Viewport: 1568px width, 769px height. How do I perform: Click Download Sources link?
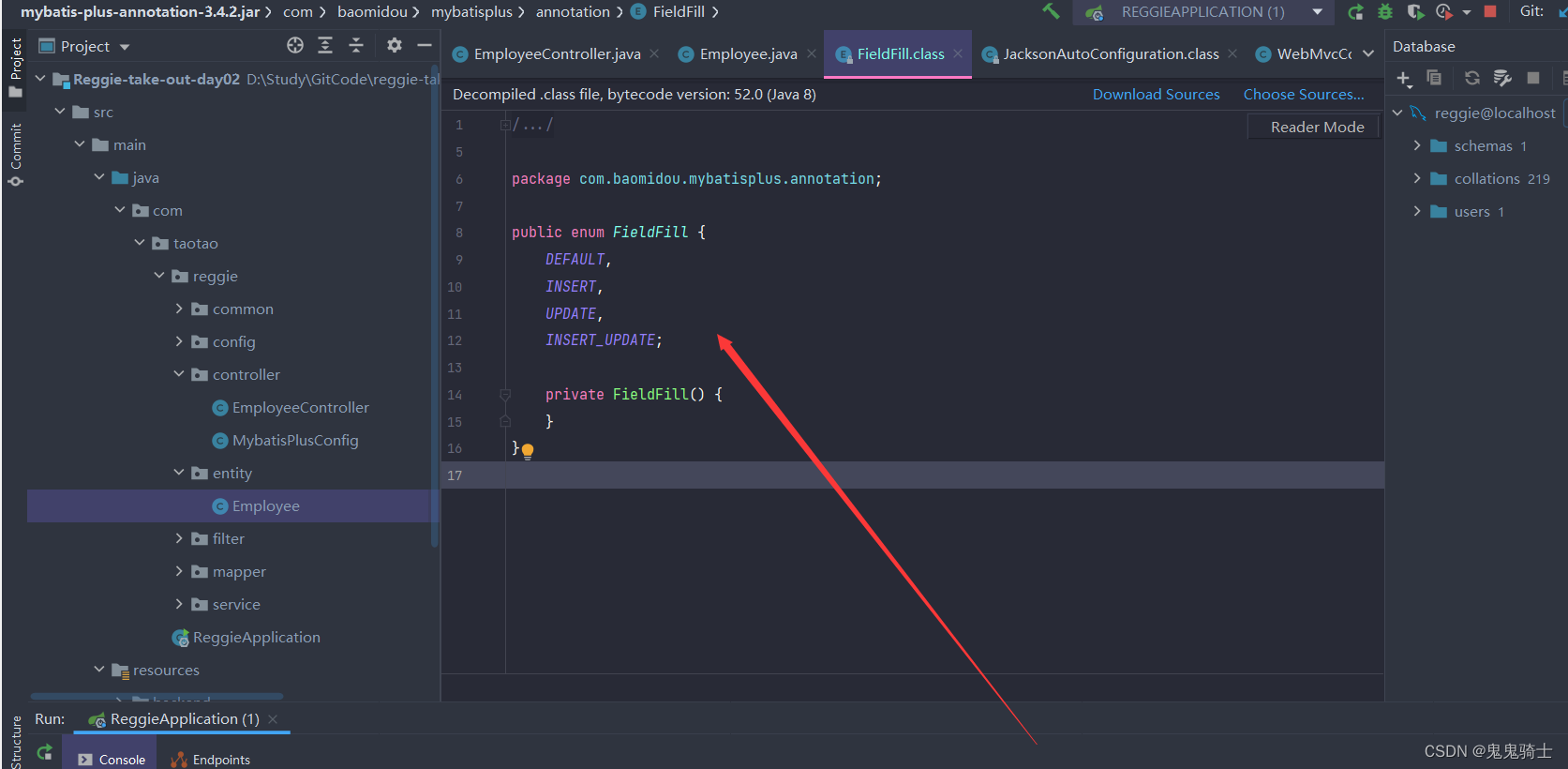pyautogui.click(x=1156, y=94)
